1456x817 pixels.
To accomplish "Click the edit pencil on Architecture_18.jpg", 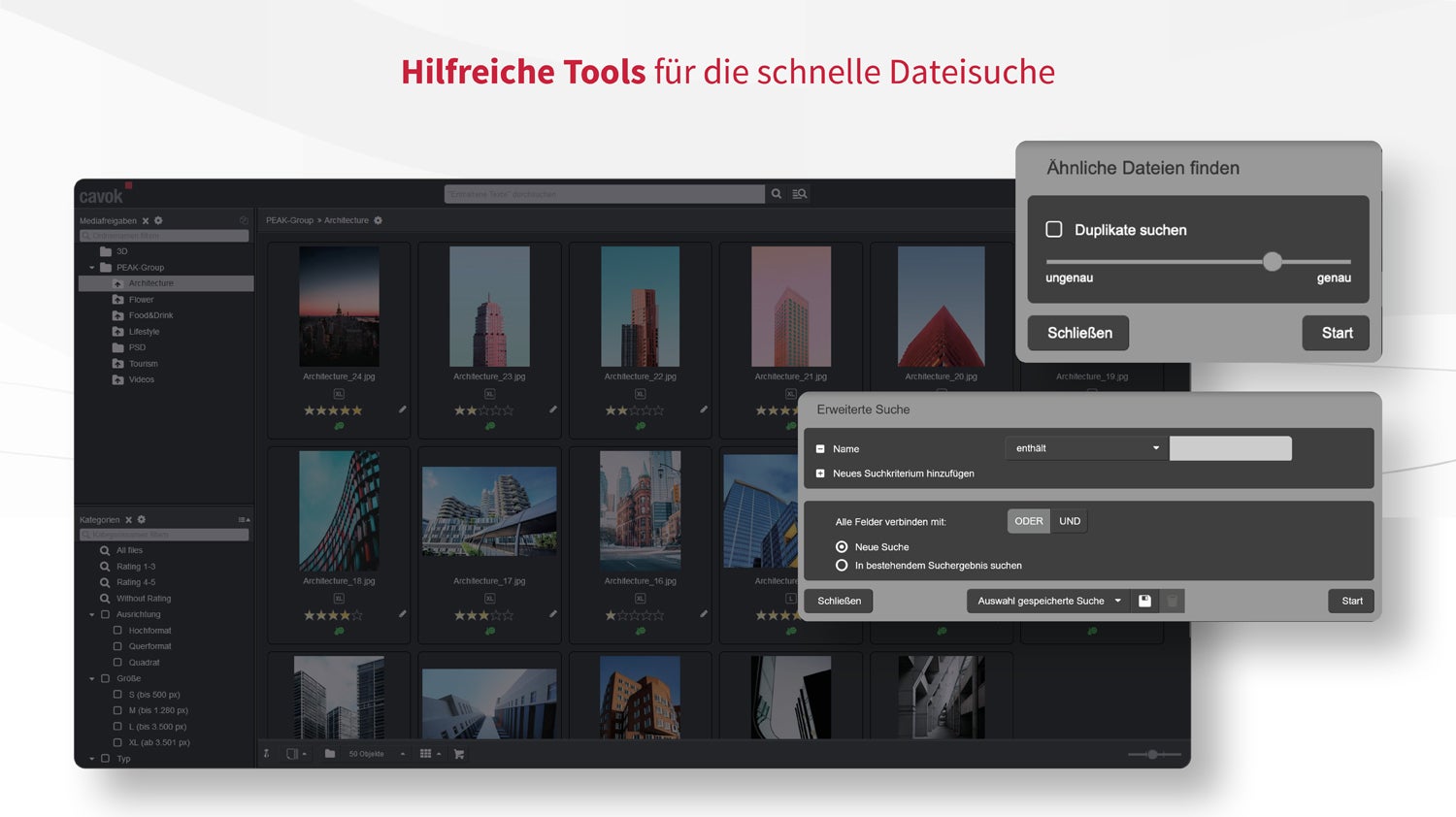I will click(x=402, y=613).
